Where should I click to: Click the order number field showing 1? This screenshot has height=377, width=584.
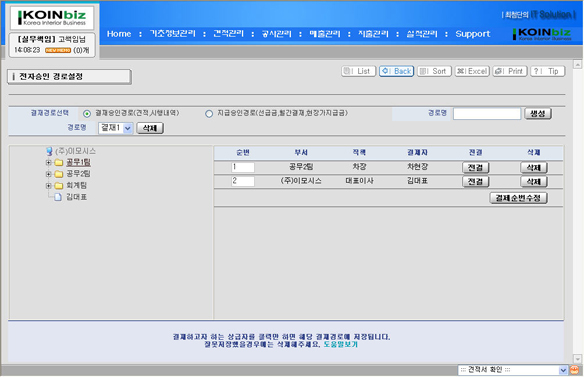coord(243,167)
